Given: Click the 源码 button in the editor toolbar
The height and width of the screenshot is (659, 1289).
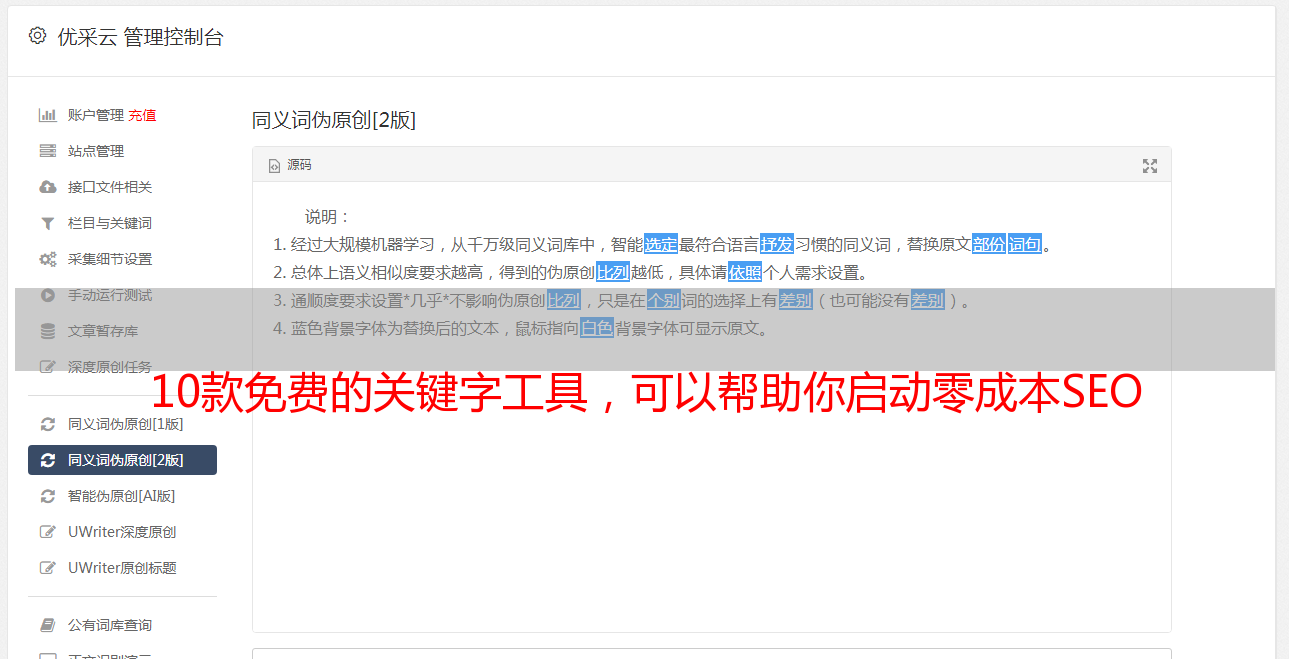Looking at the screenshot, I should click(290, 165).
